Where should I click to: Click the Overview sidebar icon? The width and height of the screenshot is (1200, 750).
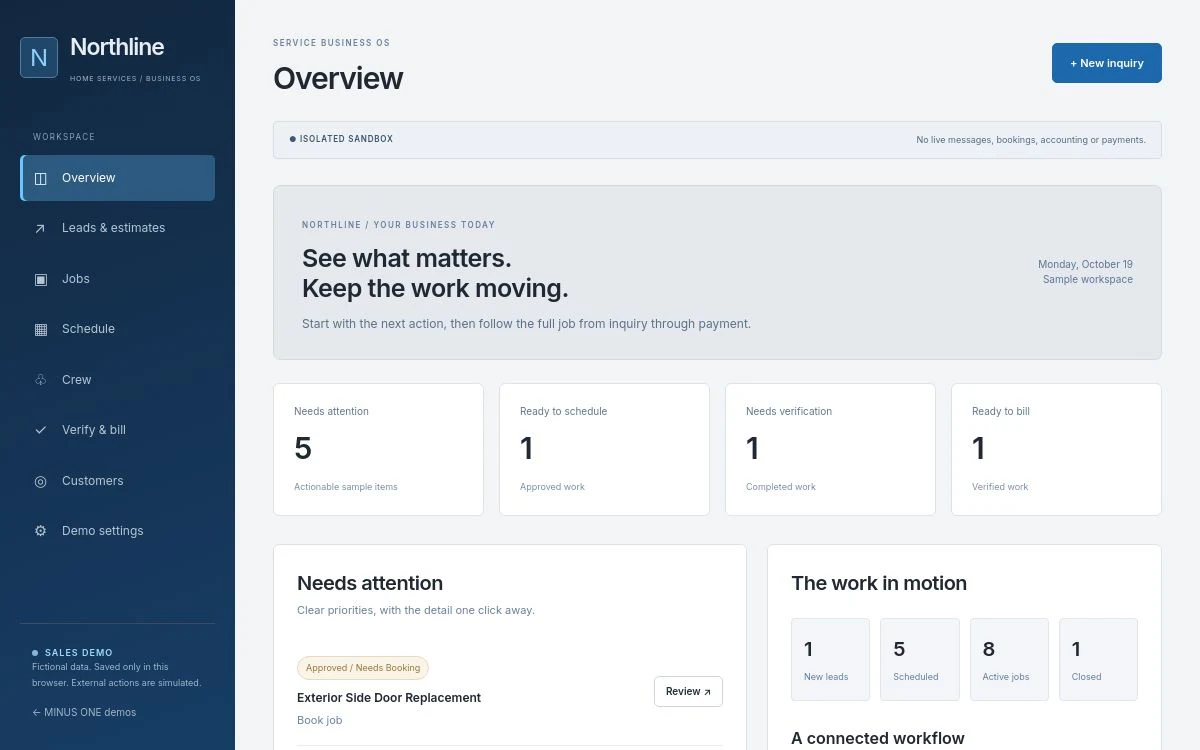coord(40,178)
